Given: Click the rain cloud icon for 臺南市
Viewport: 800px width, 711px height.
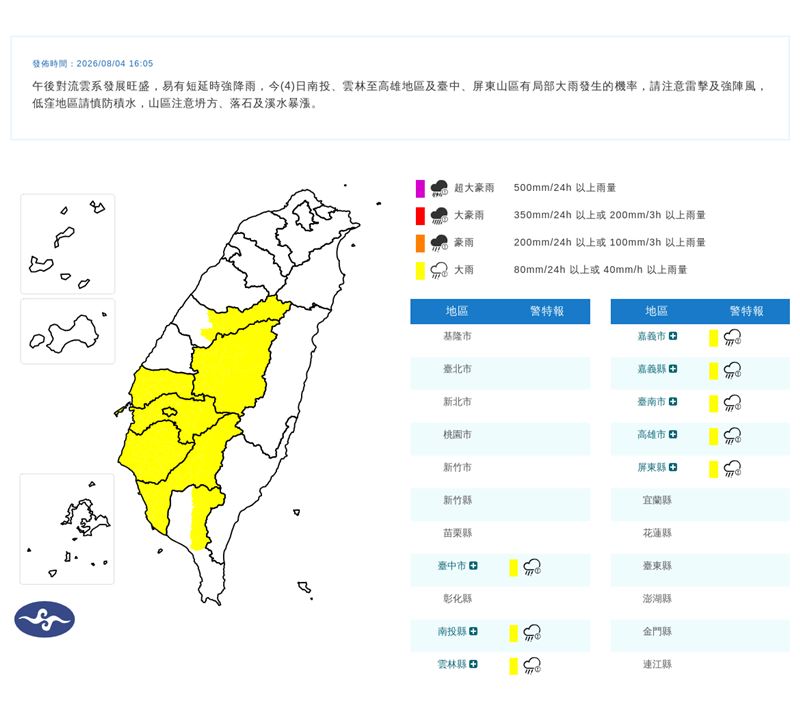Looking at the screenshot, I should pyautogui.click(x=733, y=403).
